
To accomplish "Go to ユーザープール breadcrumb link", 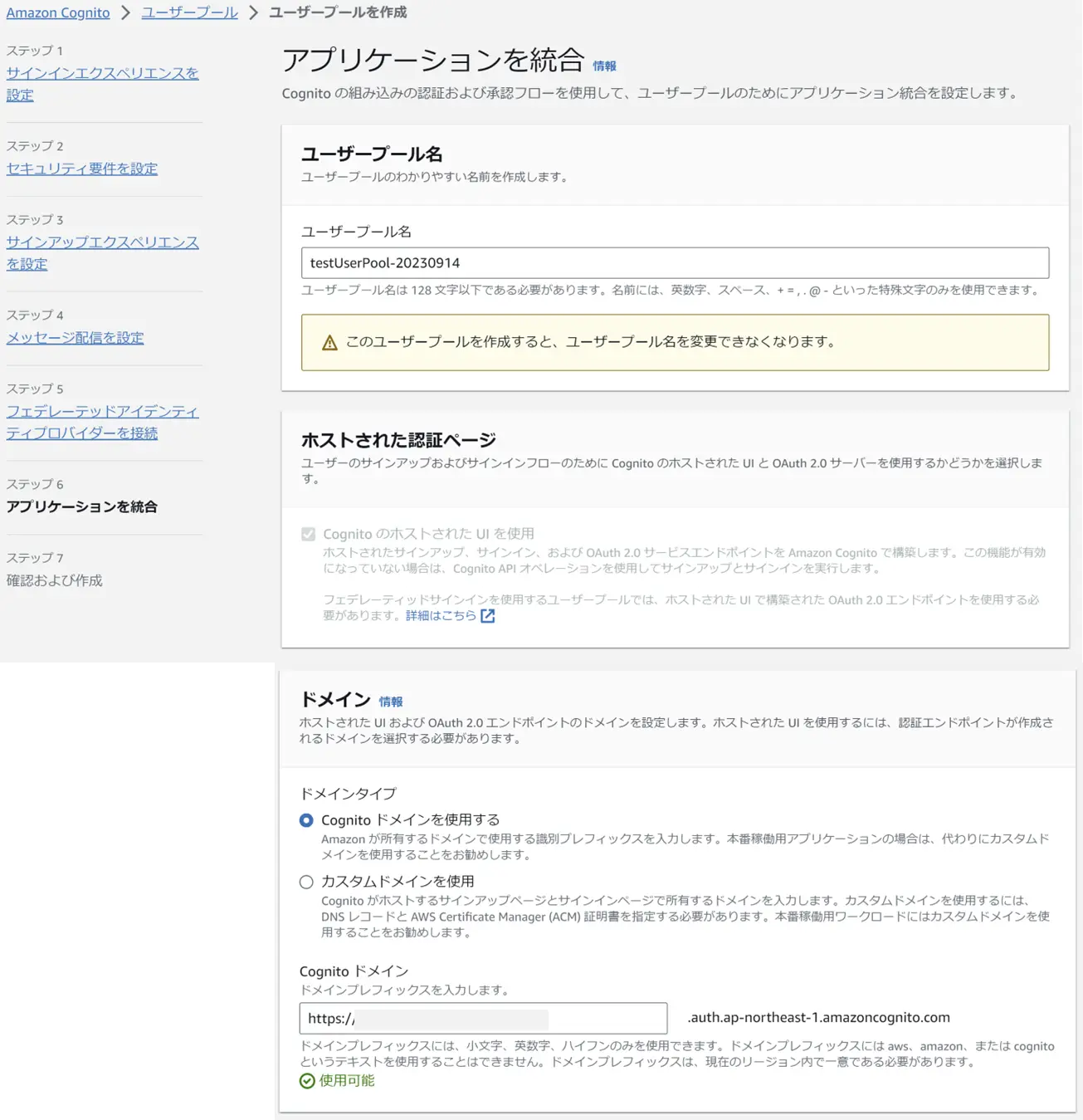I will [x=189, y=12].
